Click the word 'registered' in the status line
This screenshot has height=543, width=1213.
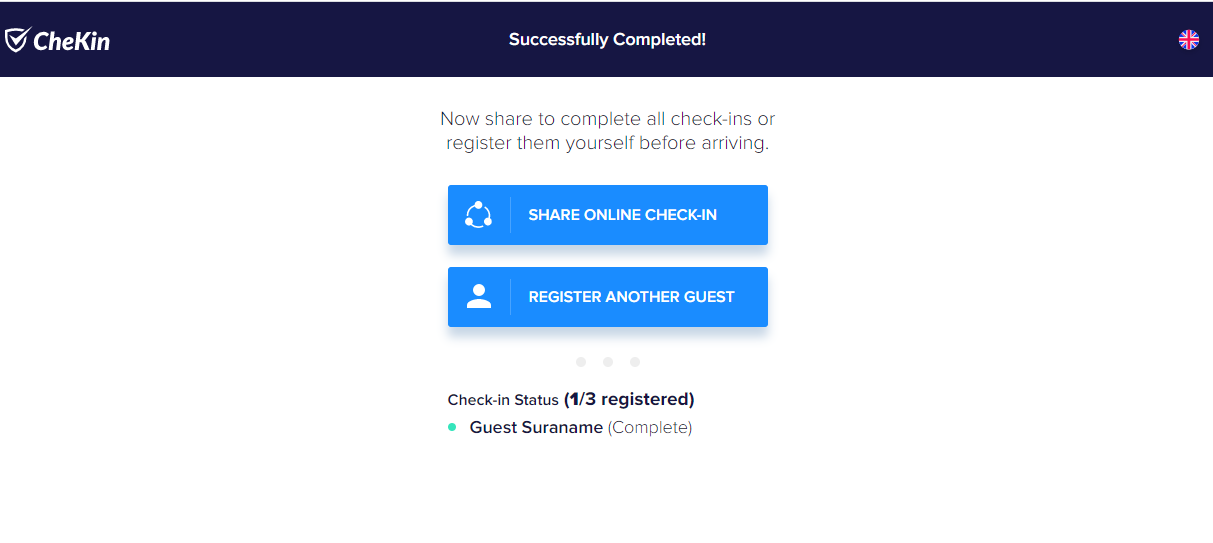pyautogui.click(x=647, y=399)
